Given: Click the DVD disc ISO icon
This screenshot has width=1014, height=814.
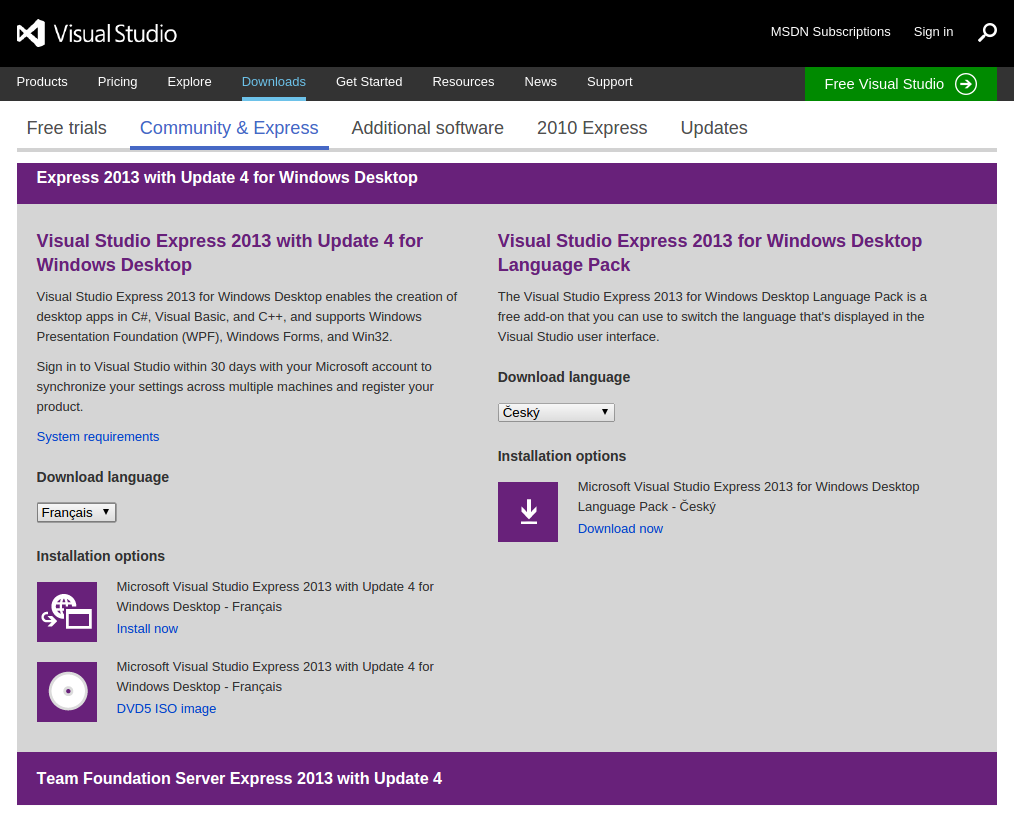Looking at the screenshot, I should (x=67, y=692).
